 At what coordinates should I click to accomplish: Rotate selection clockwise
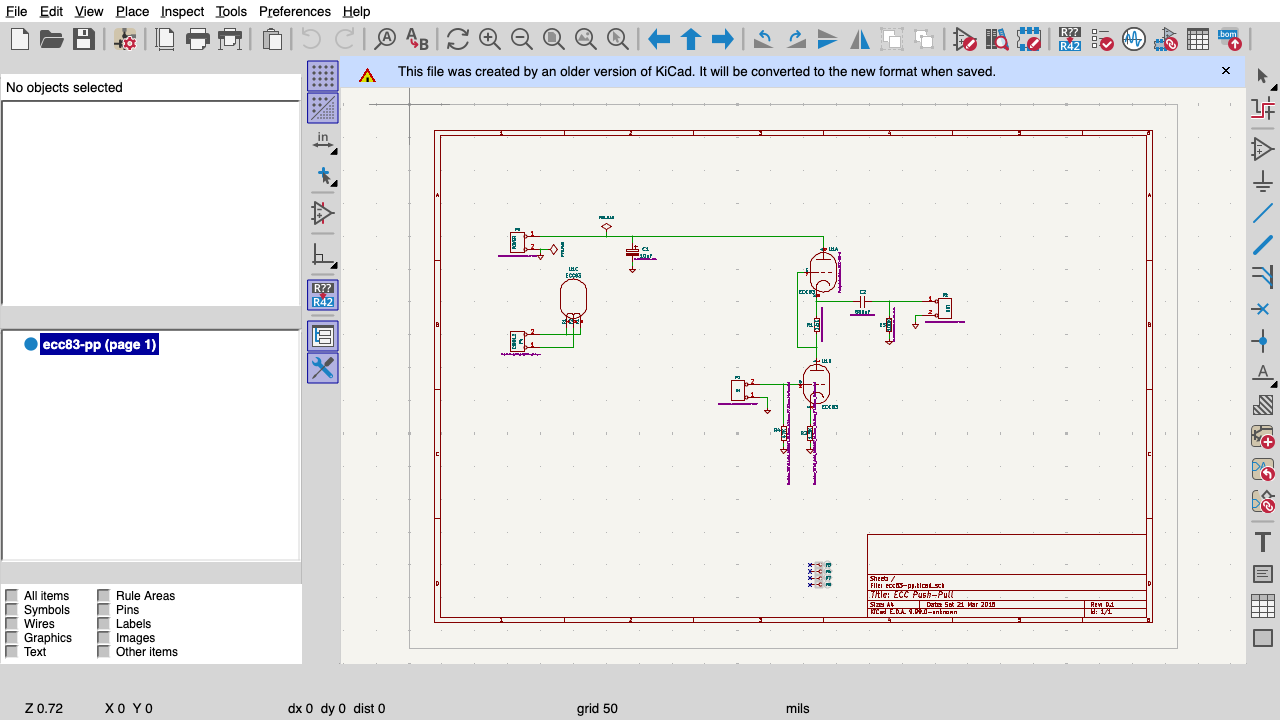point(796,39)
